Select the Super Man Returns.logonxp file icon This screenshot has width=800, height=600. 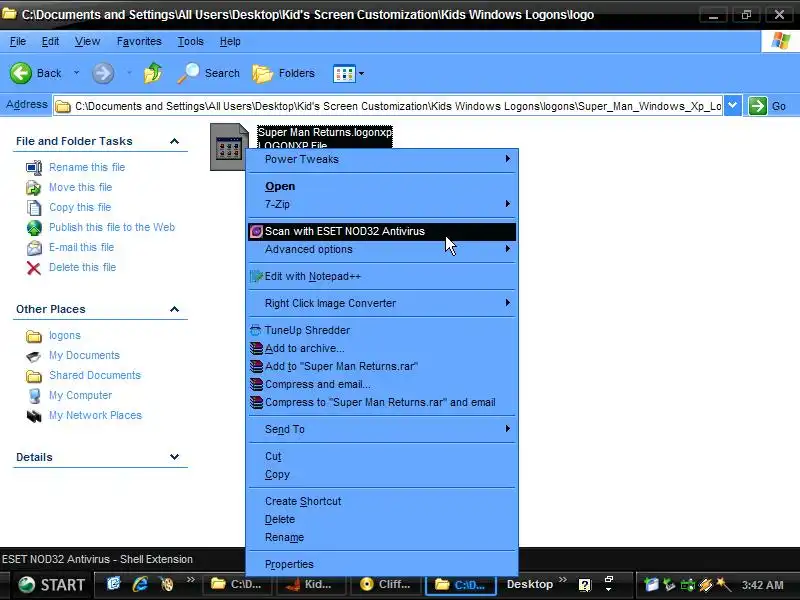tap(229, 147)
